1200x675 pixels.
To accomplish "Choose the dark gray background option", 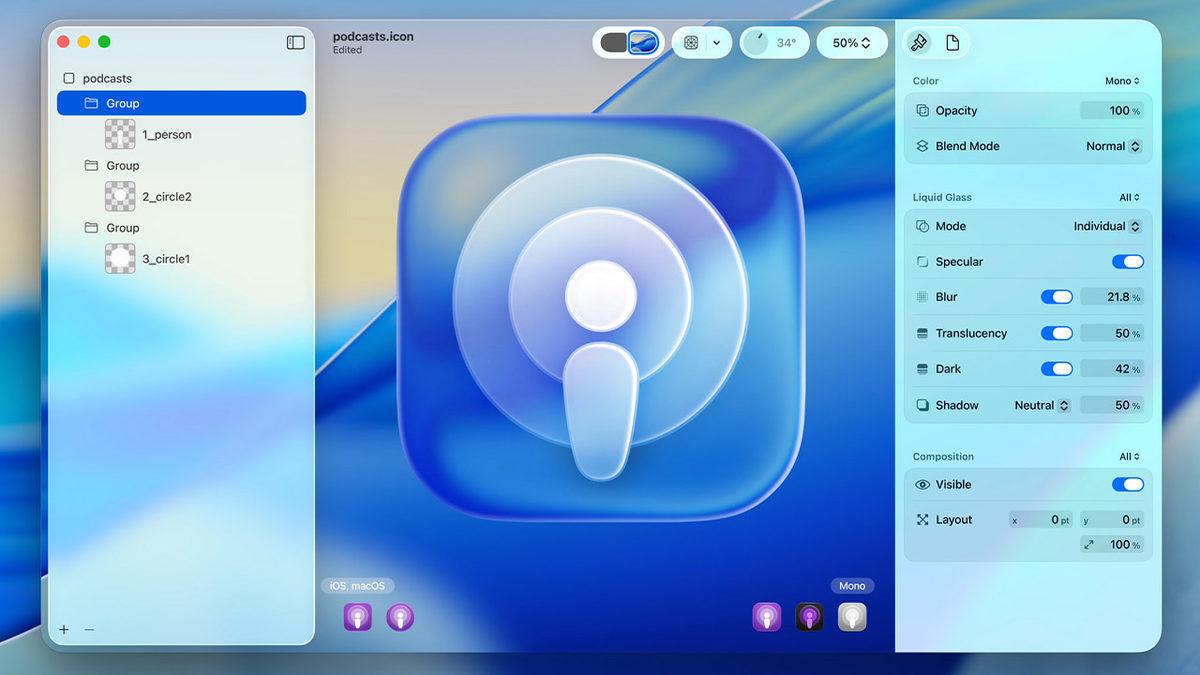I will (613, 43).
